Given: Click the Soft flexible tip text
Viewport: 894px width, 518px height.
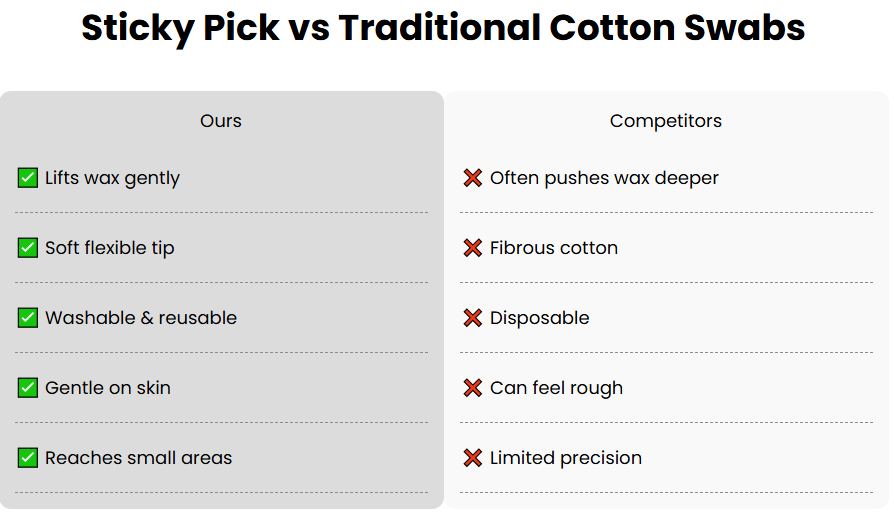Looking at the screenshot, I should (109, 248).
